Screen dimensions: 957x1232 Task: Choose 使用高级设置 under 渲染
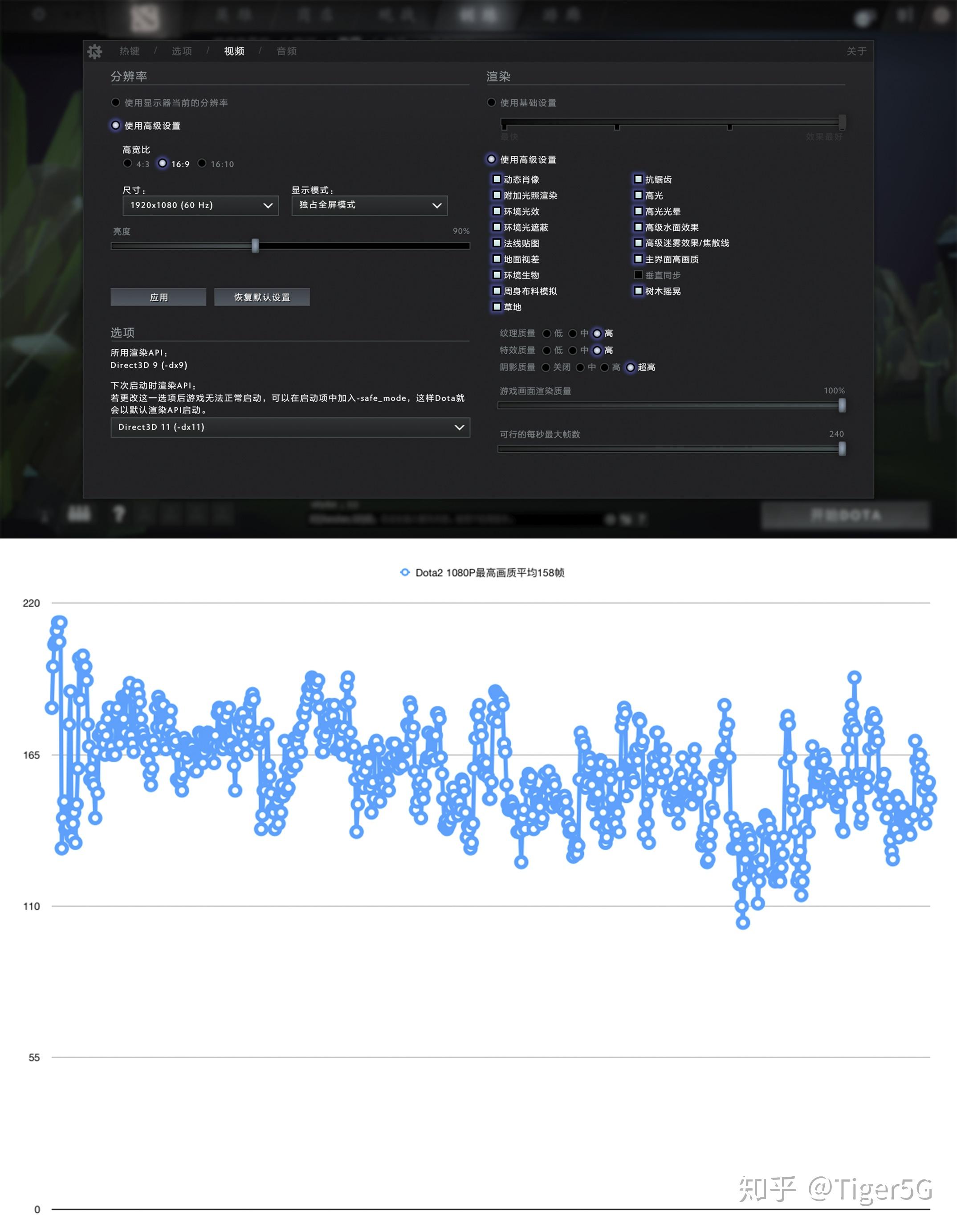pyautogui.click(x=492, y=159)
